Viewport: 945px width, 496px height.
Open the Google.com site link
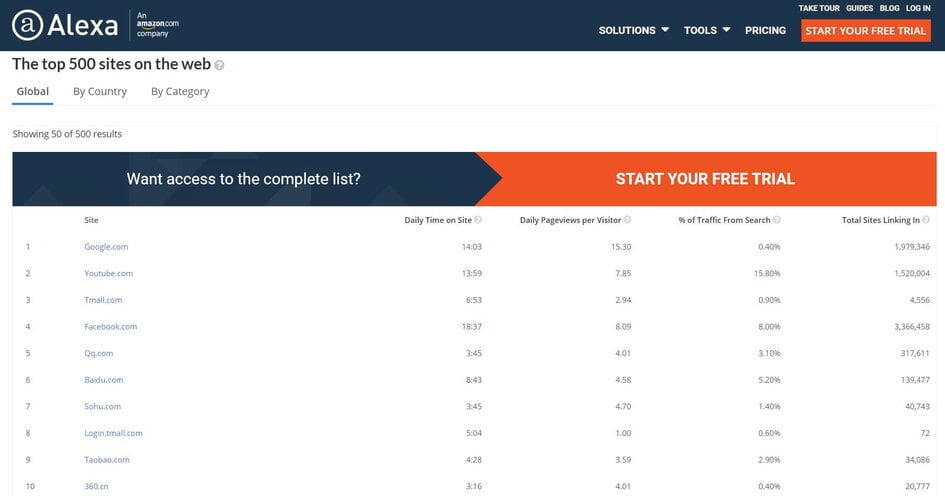(x=106, y=246)
